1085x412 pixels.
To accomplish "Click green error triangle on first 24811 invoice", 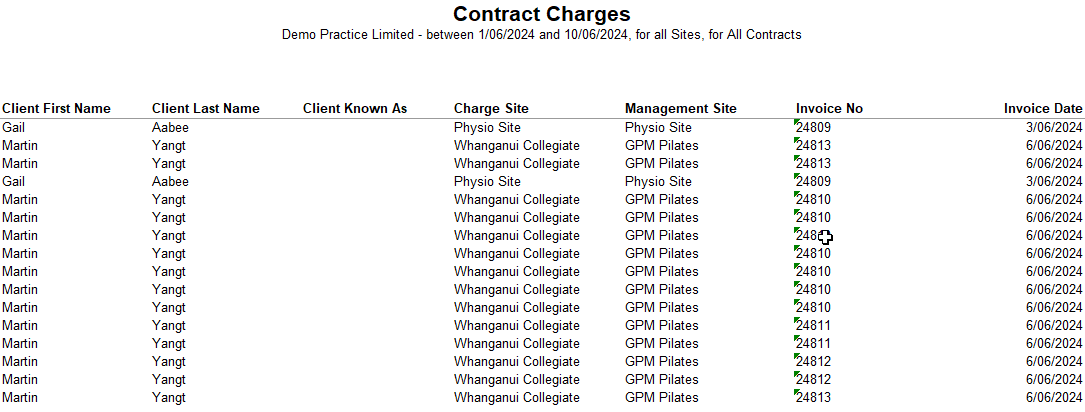I will (796, 319).
